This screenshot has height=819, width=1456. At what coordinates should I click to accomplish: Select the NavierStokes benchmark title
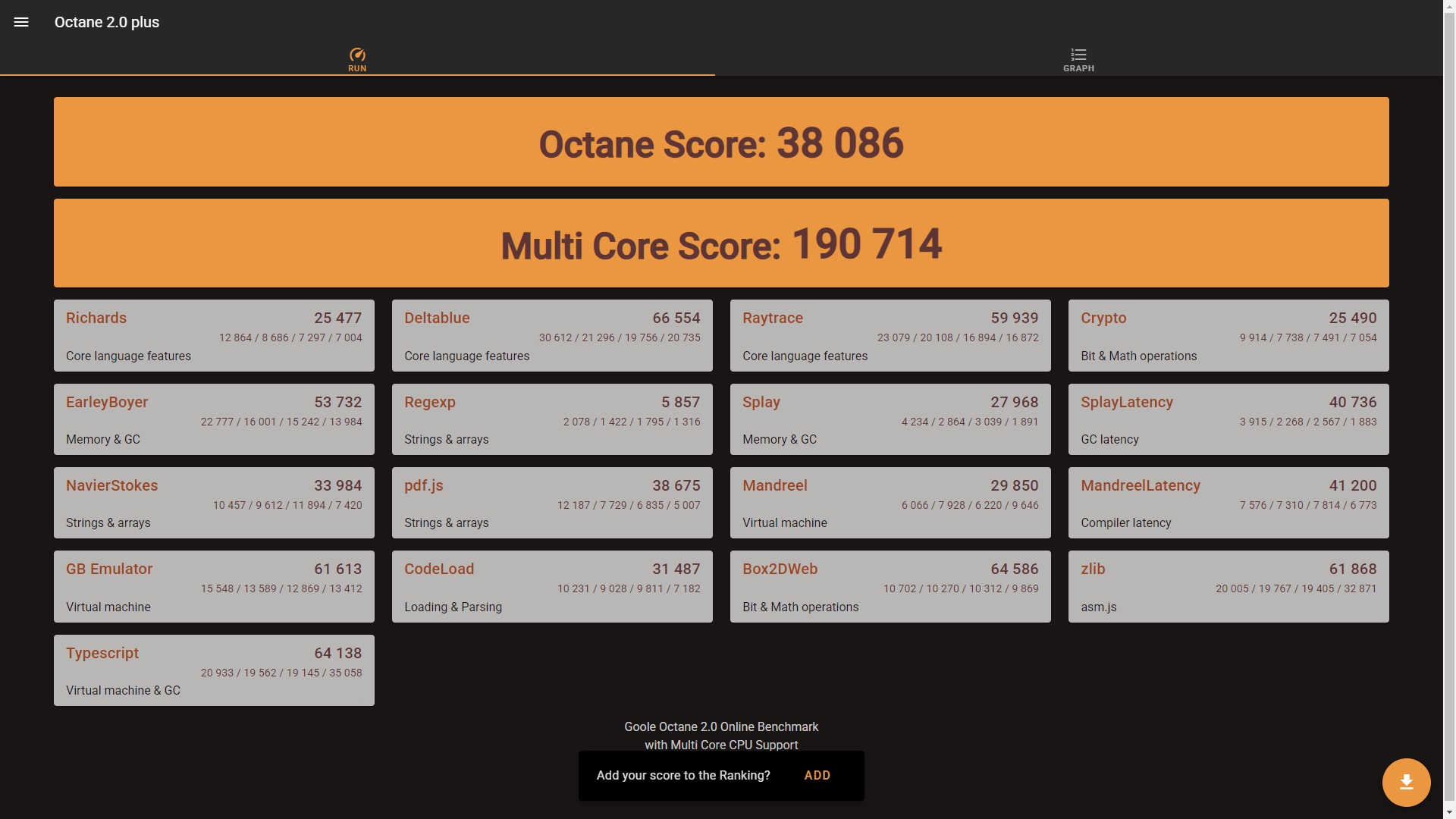[x=112, y=485]
